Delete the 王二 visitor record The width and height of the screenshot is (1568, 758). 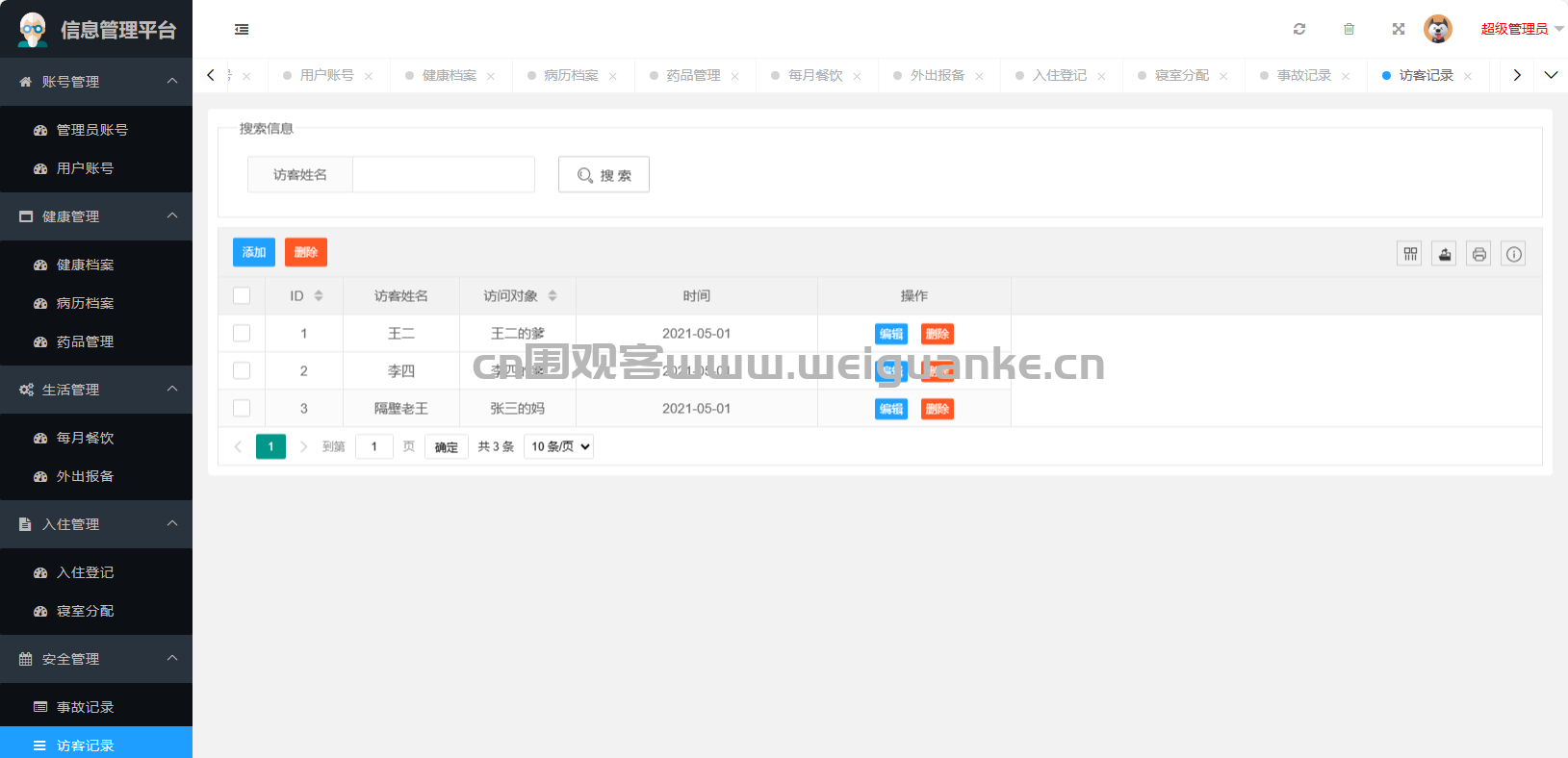pyautogui.click(x=938, y=334)
